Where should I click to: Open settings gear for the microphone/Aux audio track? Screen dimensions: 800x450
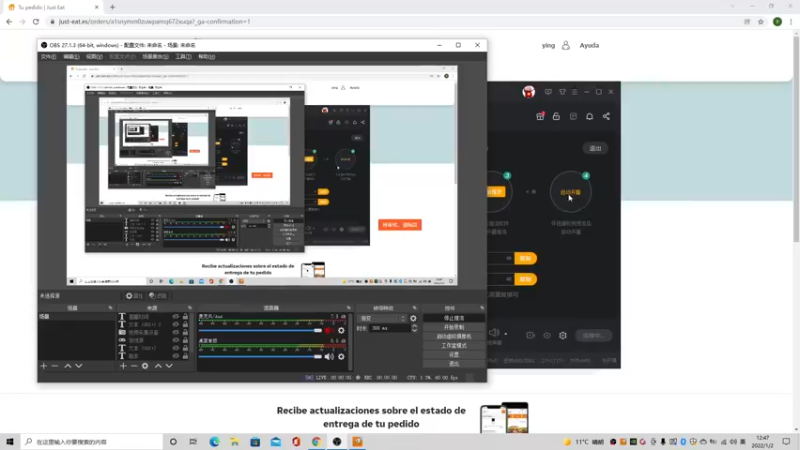[x=341, y=331]
